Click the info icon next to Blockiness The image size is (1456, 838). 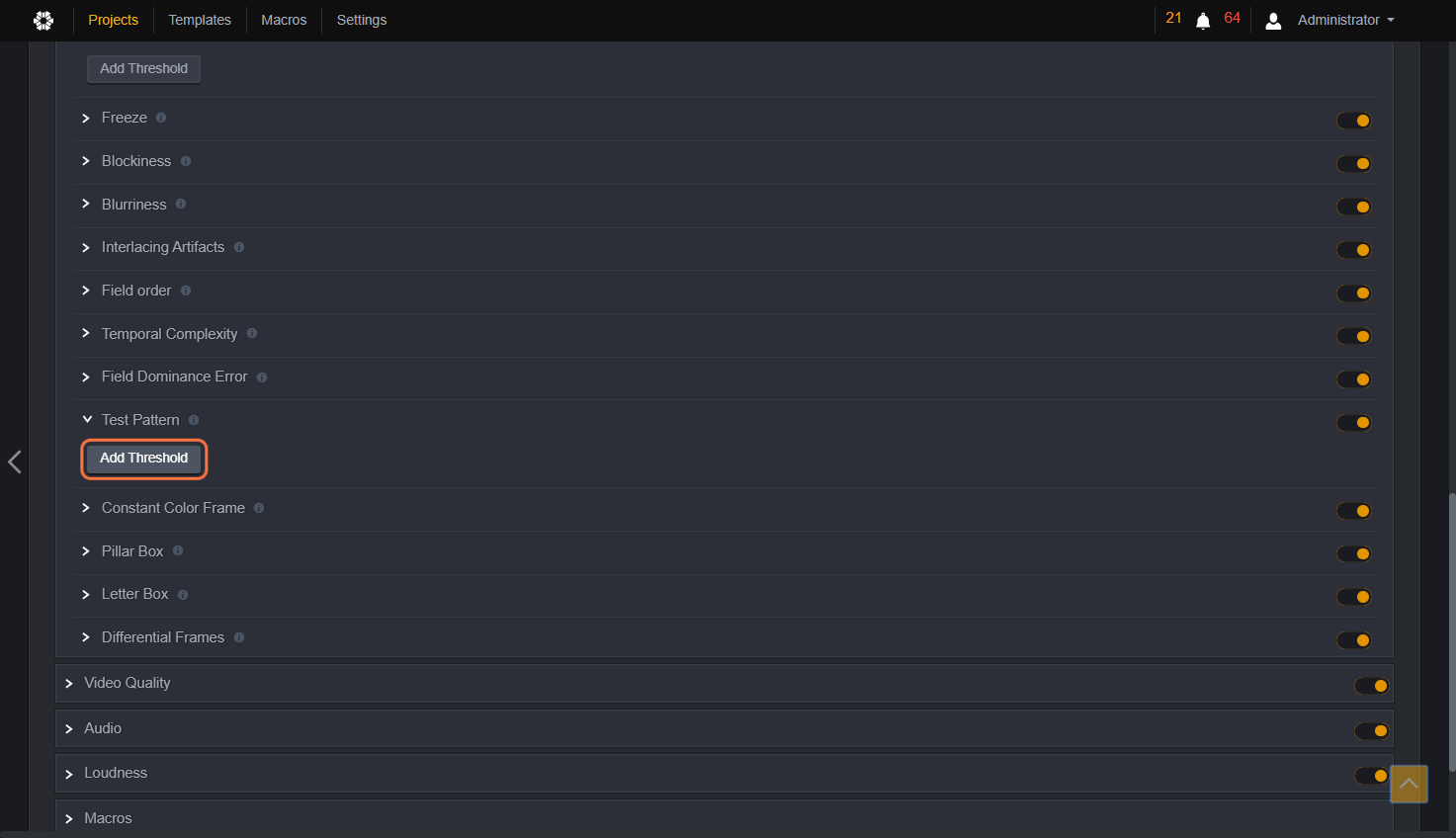(186, 161)
